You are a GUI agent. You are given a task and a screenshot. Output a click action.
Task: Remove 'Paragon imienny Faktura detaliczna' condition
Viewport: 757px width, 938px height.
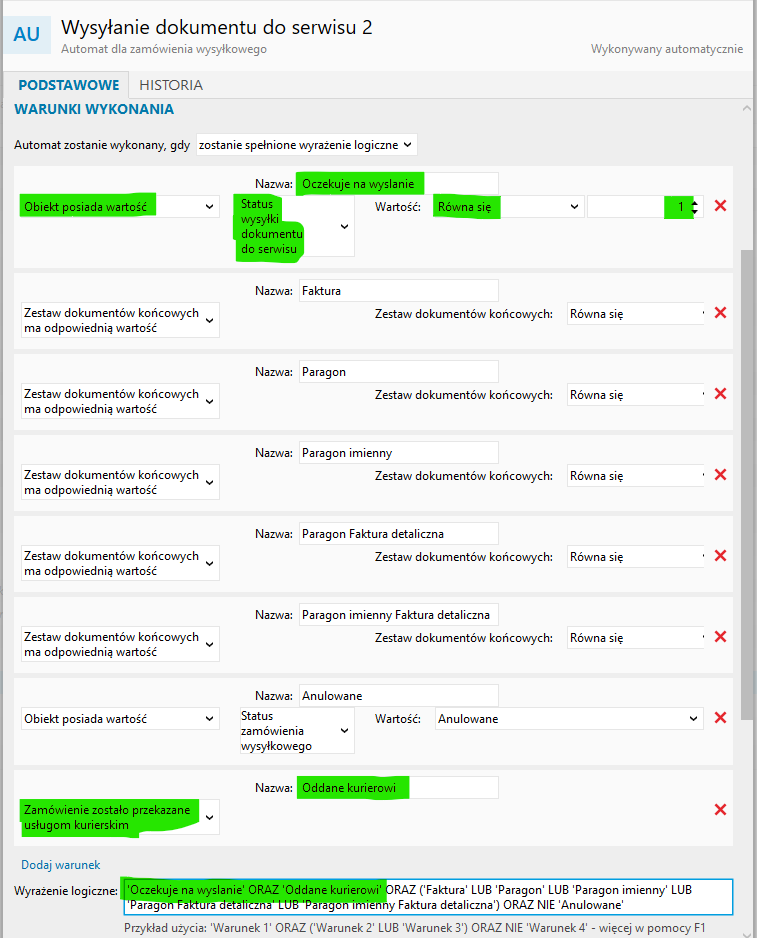click(x=720, y=637)
